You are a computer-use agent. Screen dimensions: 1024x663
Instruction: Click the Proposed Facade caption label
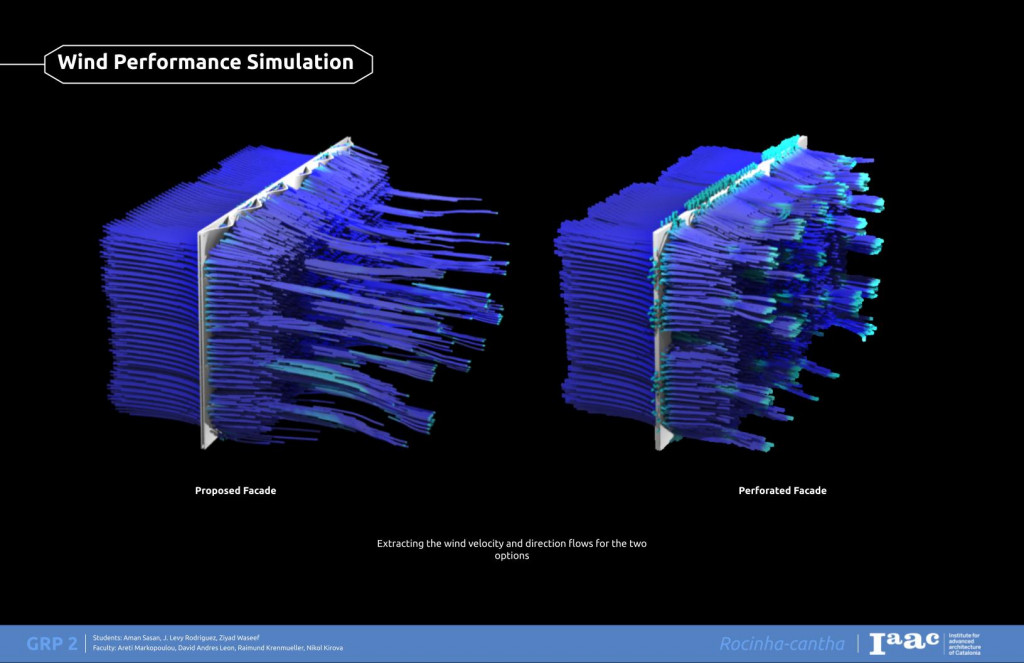235,491
